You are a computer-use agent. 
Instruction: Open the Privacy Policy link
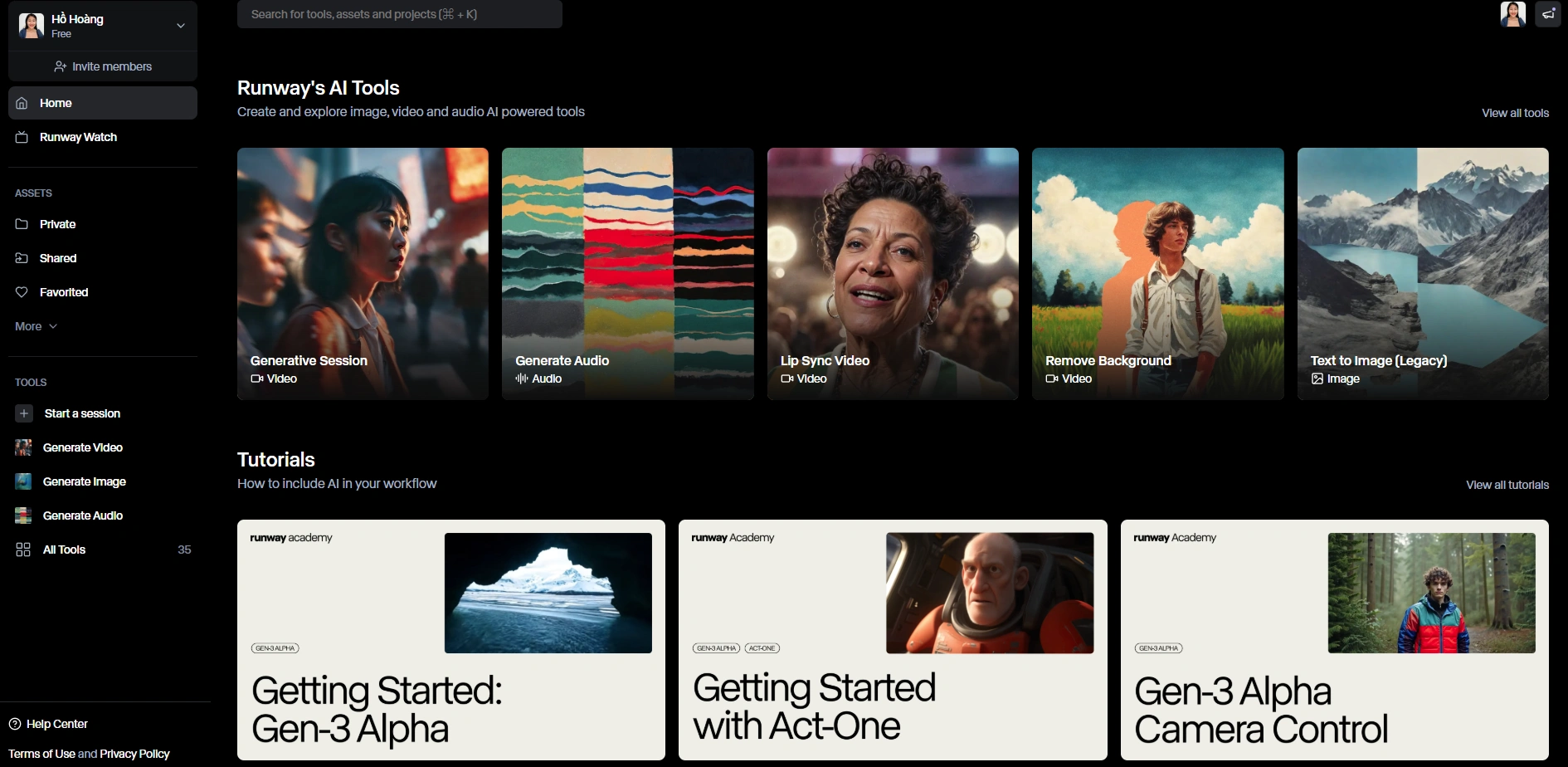point(134,754)
